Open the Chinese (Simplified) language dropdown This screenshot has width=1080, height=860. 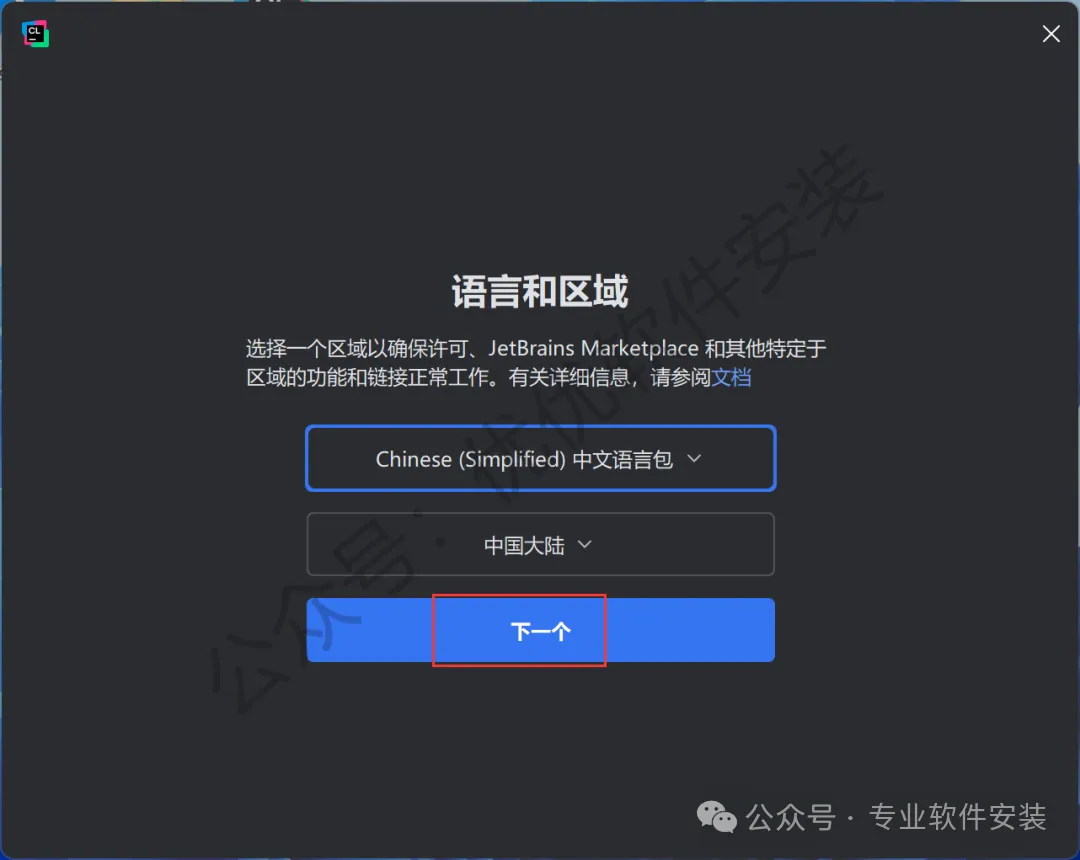(541, 459)
